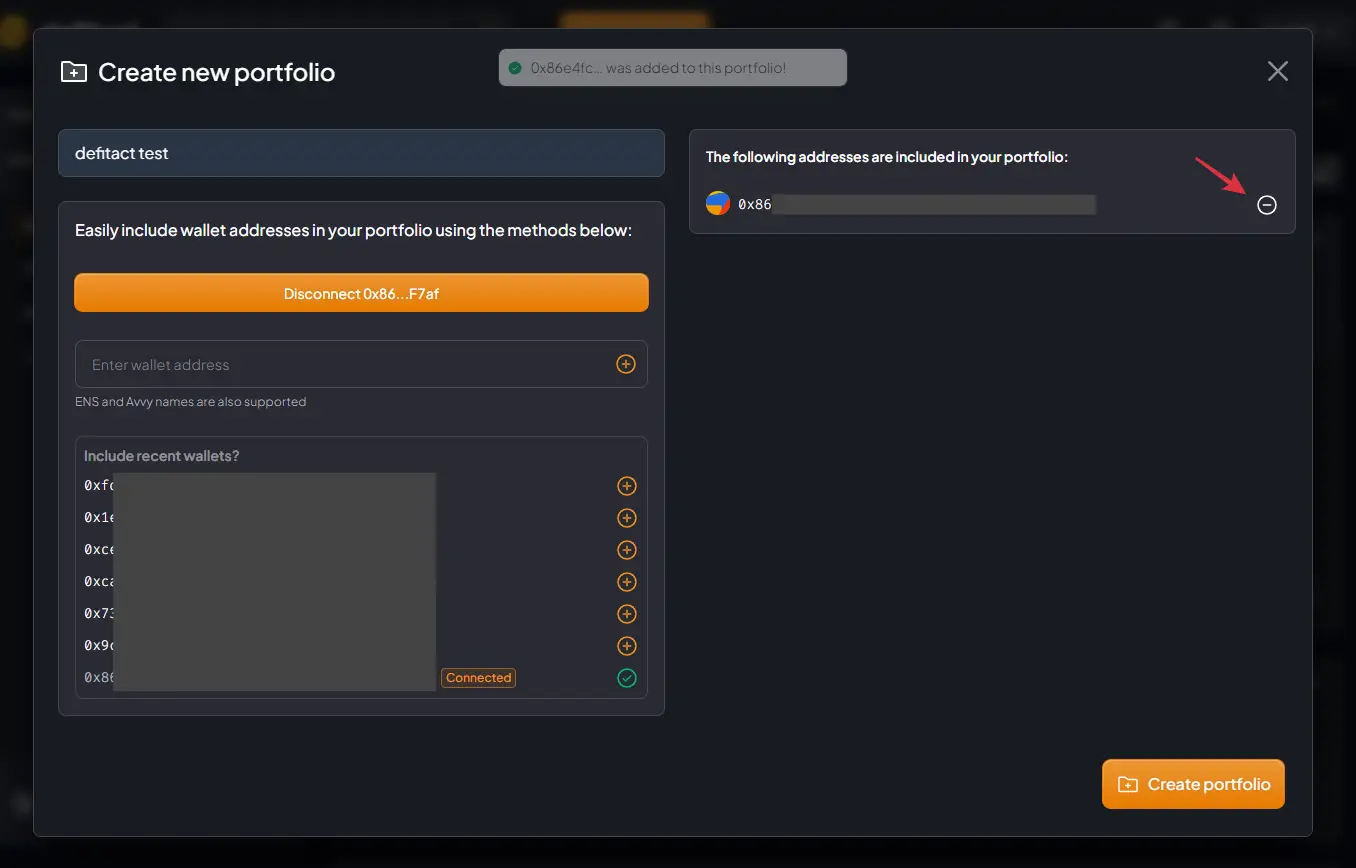Add the 0xca recent wallet
This screenshot has height=868, width=1356.
point(626,582)
